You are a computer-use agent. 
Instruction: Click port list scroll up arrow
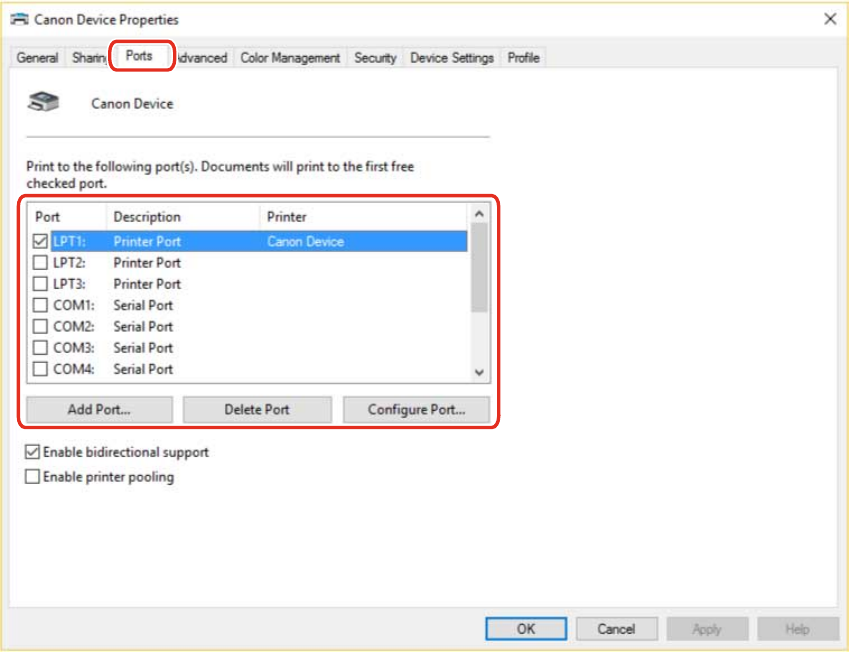coord(479,214)
